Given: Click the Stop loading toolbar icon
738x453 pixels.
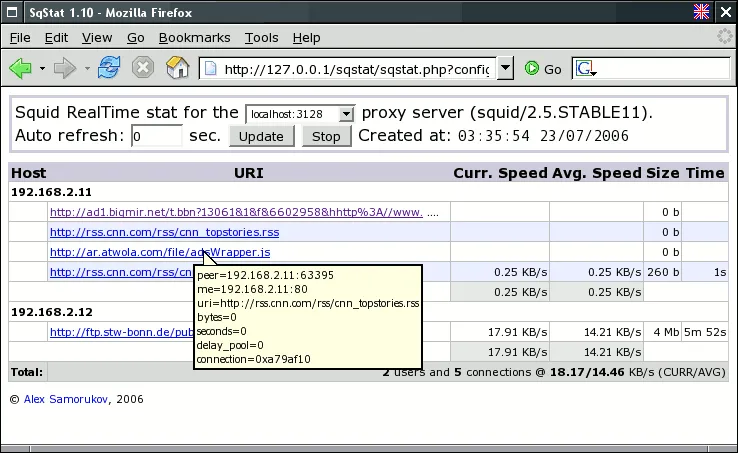Looking at the screenshot, I should [x=143, y=69].
